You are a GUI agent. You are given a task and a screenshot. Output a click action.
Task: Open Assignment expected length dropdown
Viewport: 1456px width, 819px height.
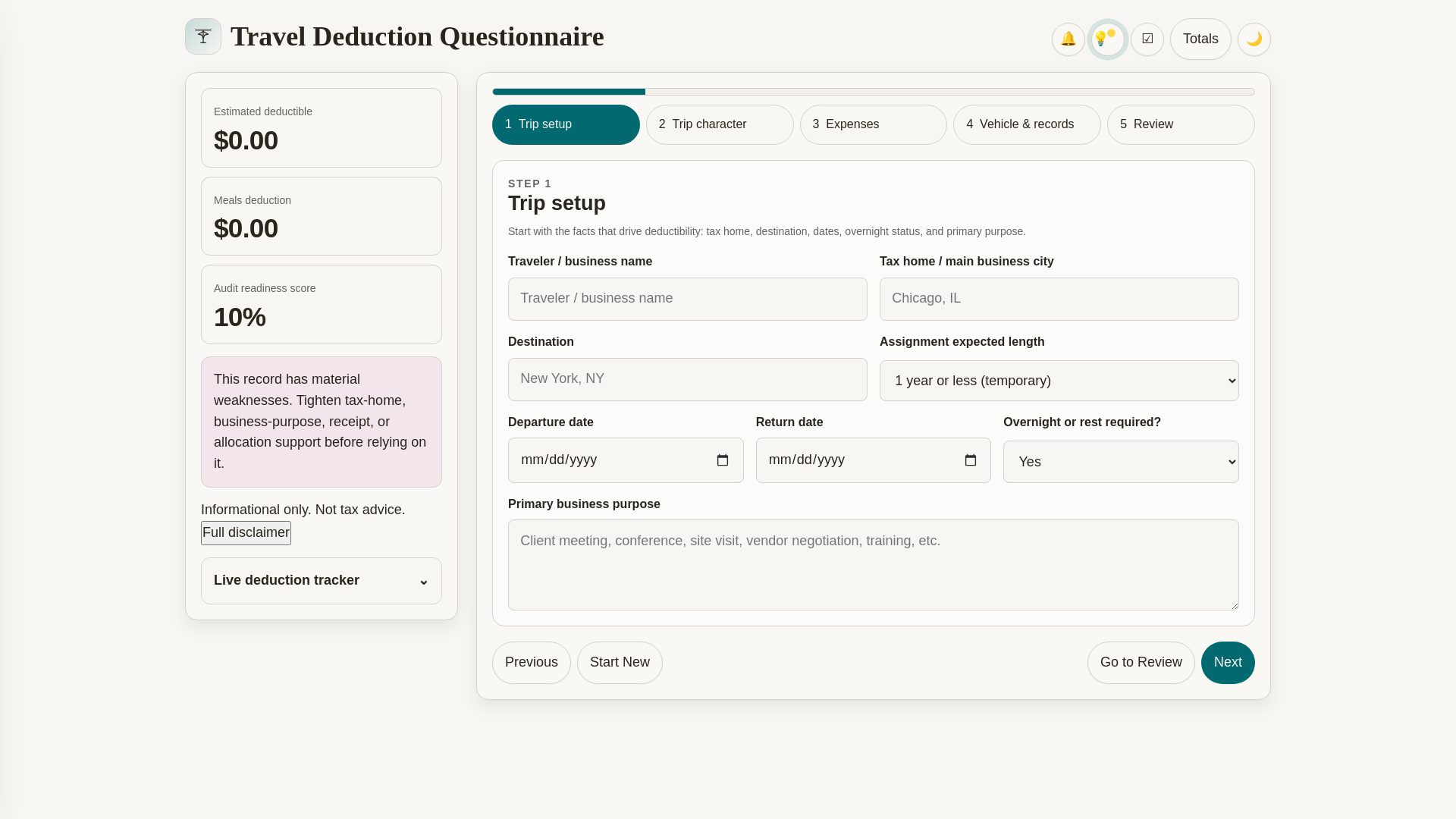tap(1059, 381)
